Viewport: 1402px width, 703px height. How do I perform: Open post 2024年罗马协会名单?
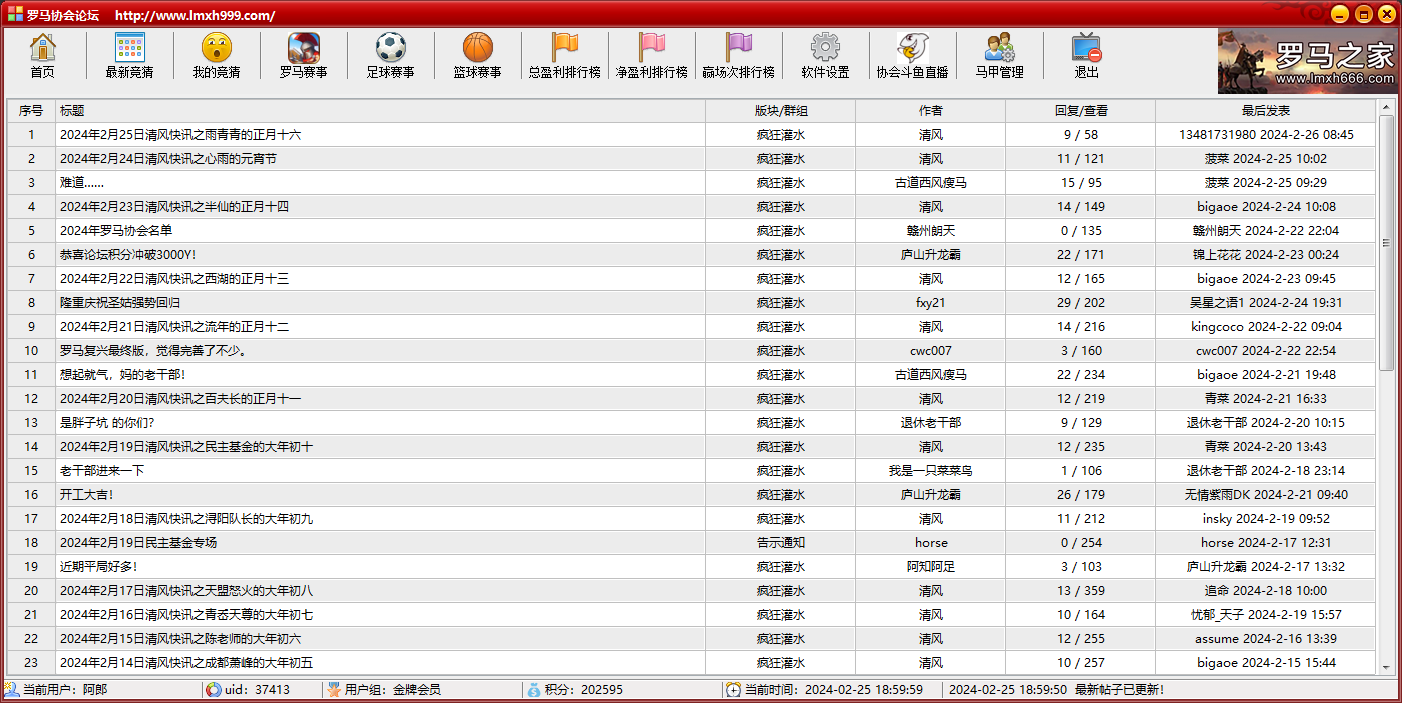pyautogui.click(x=116, y=231)
